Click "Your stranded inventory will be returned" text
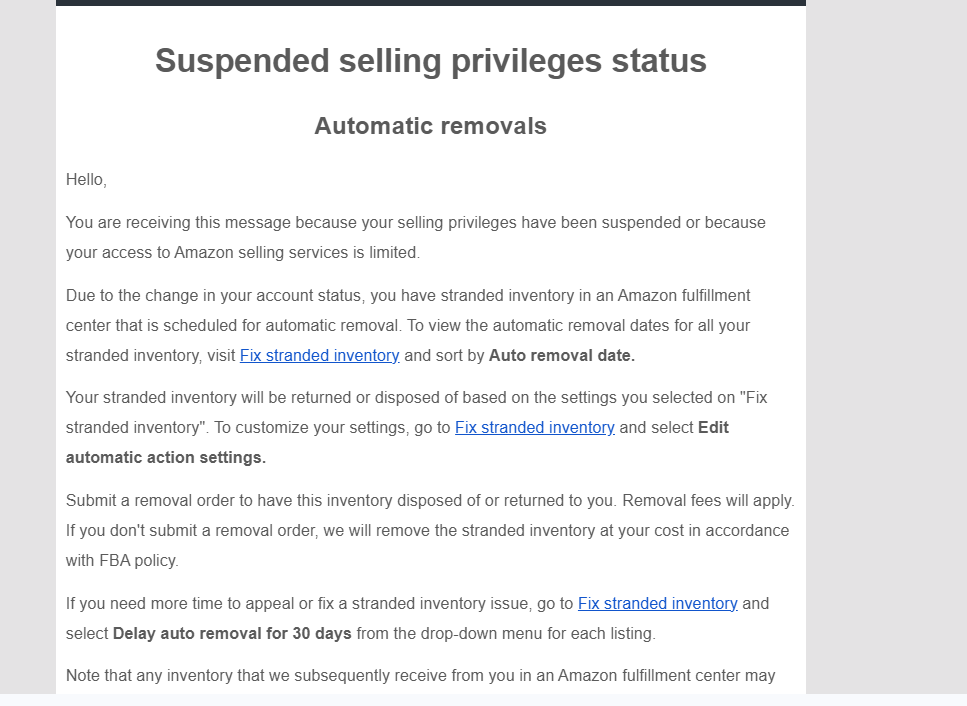967x706 pixels. pyautogui.click(x=217, y=398)
